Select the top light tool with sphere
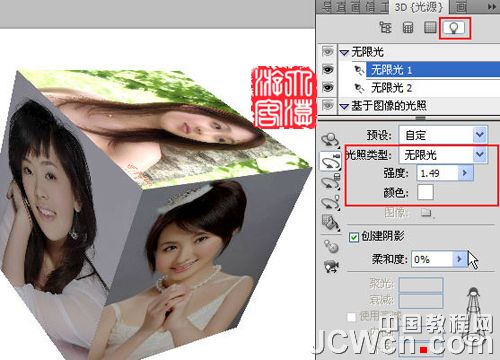The image size is (500, 360). click(x=330, y=139)
